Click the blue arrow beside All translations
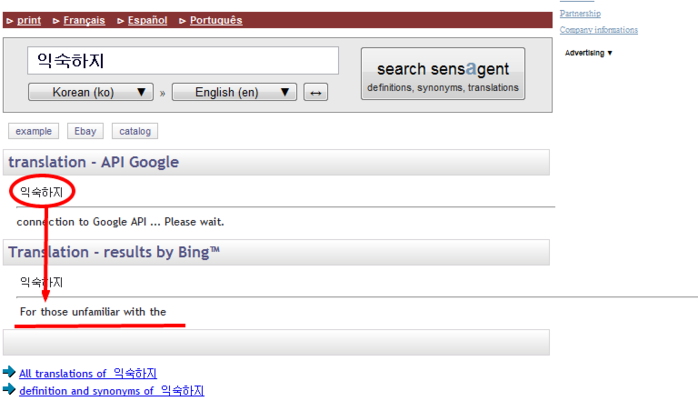The width and height of the screenshot is (698, 401). click(9, 372)
